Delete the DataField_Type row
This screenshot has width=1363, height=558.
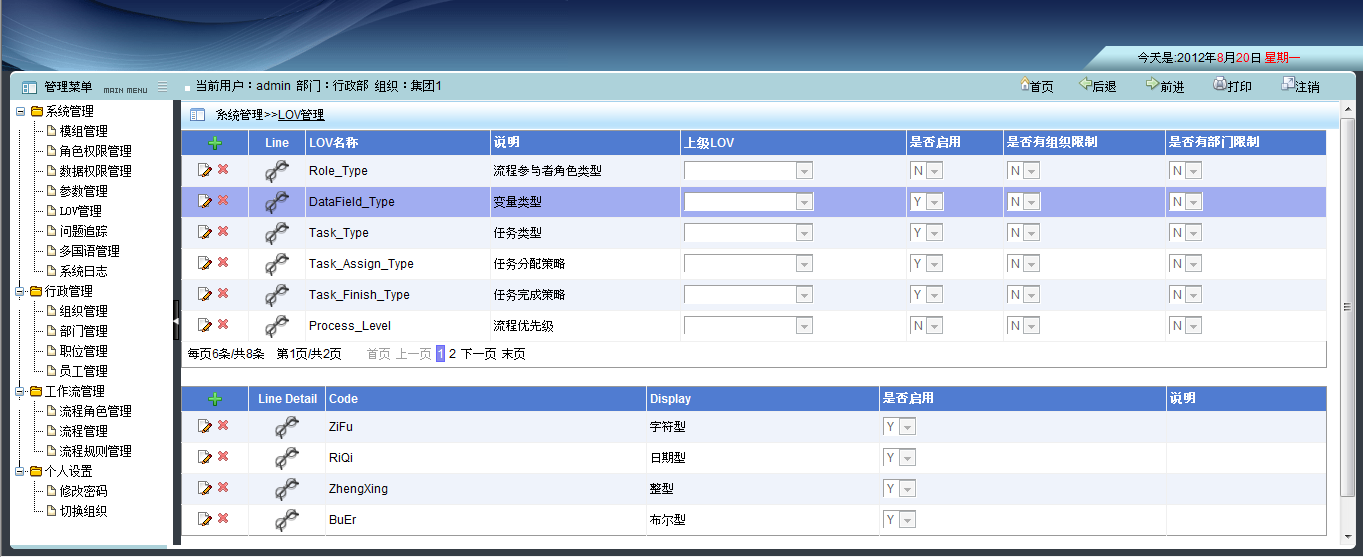click(223, 201)
